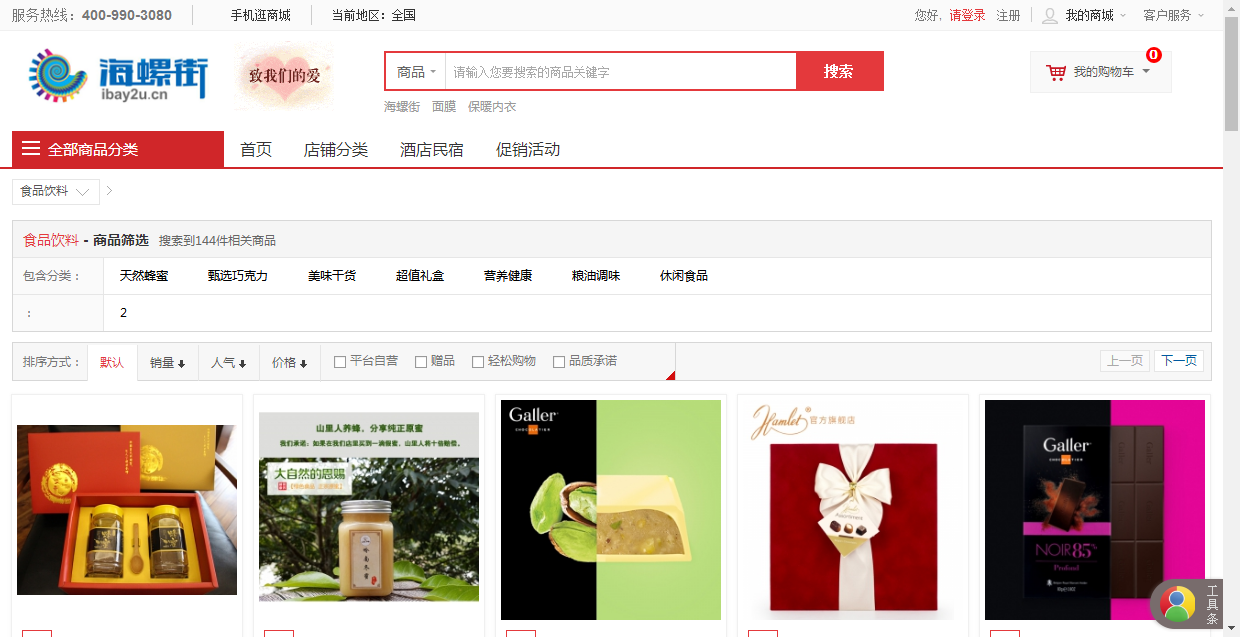Click the 上一页 button

pyautogui.click(x=1125, y=361)
